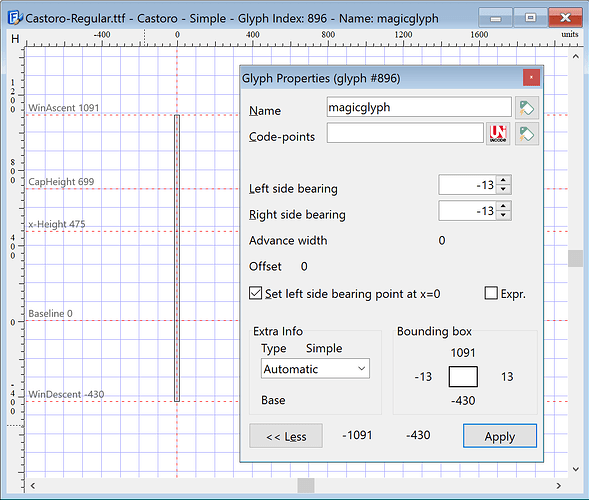Click scroll up arrow of glyph canvas

click(x=575, y=56)
